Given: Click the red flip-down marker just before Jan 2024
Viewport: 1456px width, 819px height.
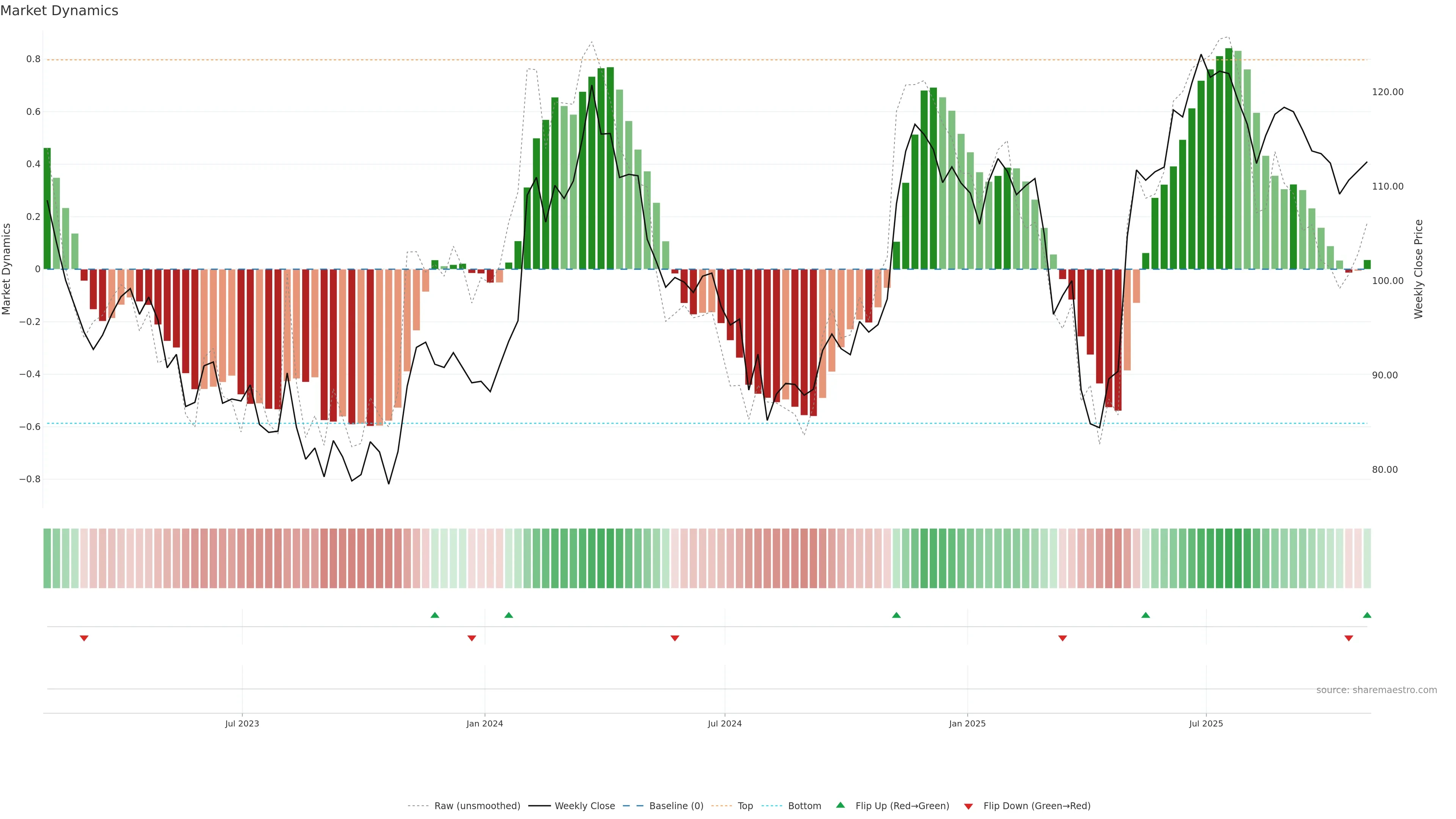Looking at the screenshot, I should (472, 638).
